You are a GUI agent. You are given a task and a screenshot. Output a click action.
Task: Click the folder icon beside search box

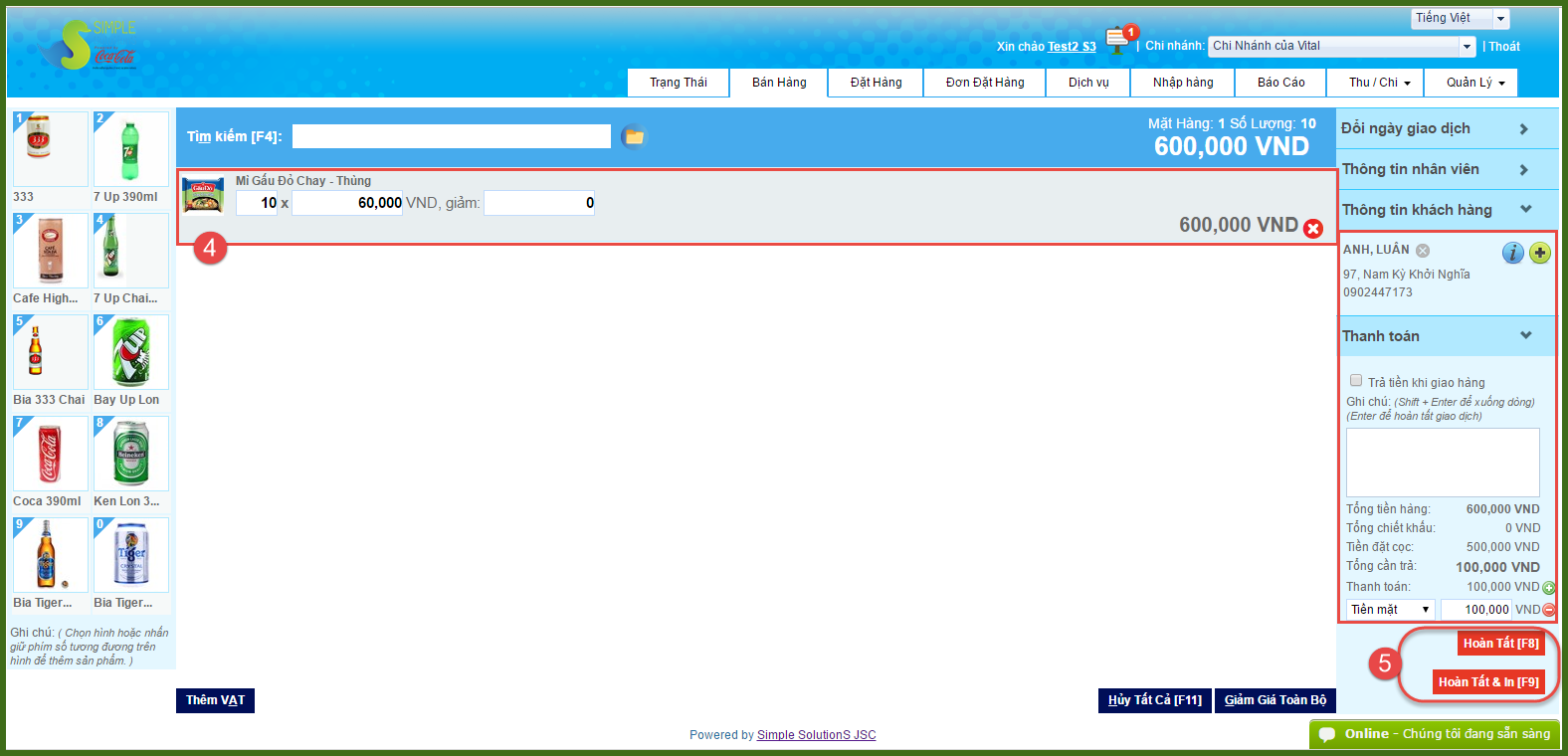click(634, 136)
